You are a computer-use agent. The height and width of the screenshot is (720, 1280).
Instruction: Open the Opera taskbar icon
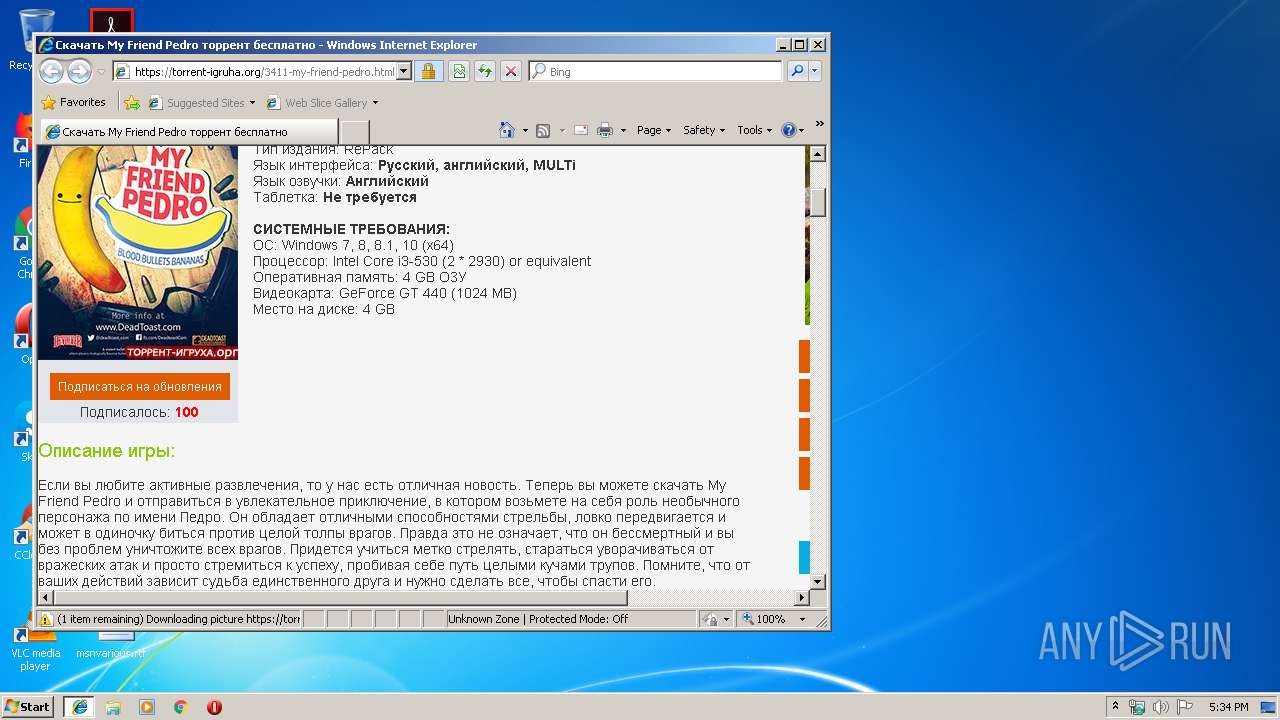[x=214, y=707]
